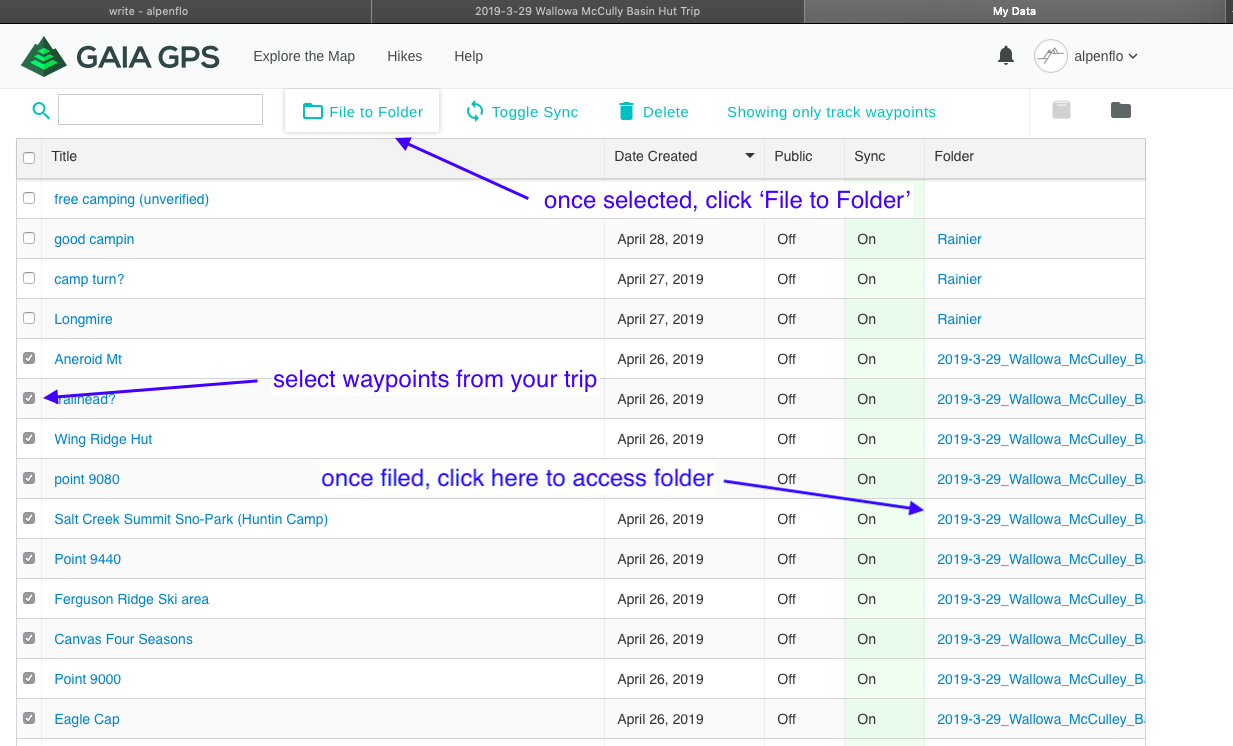Image resolution: width=1233 pixels, height=746 pixels.
Task: Uncheck the Eagle Cap row checkbox
Action: pos(29,718)
